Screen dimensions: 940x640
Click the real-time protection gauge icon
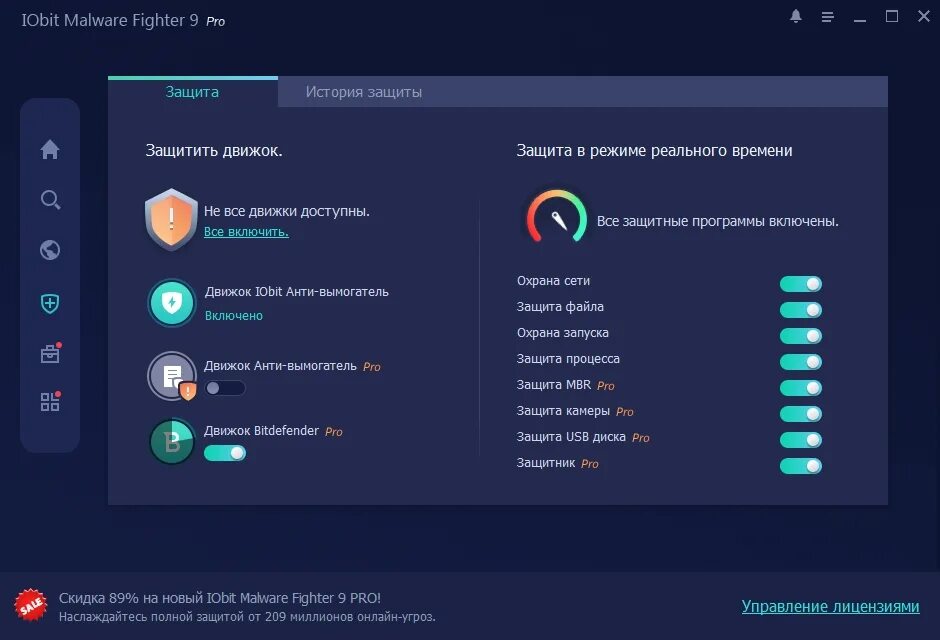click(556, 217)
